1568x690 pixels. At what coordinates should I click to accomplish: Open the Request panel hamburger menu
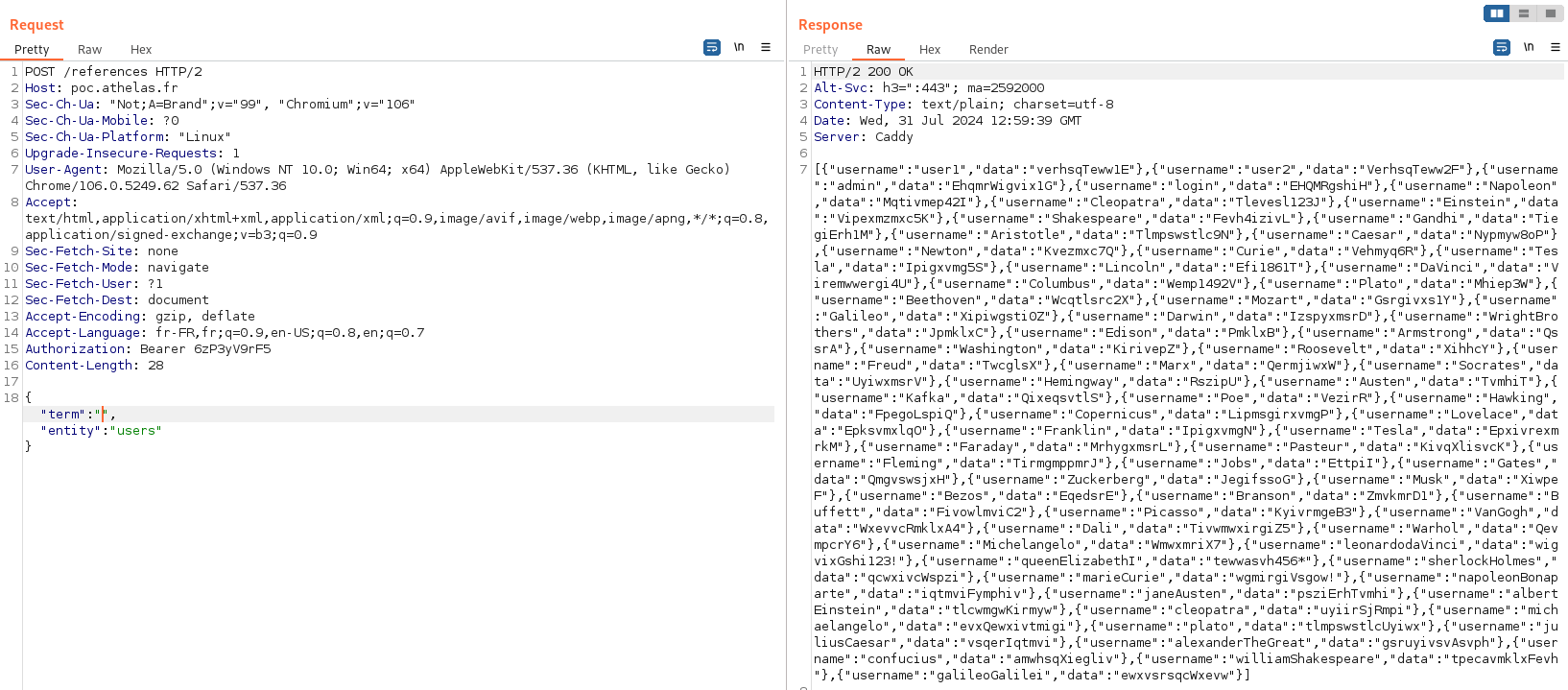766,47
